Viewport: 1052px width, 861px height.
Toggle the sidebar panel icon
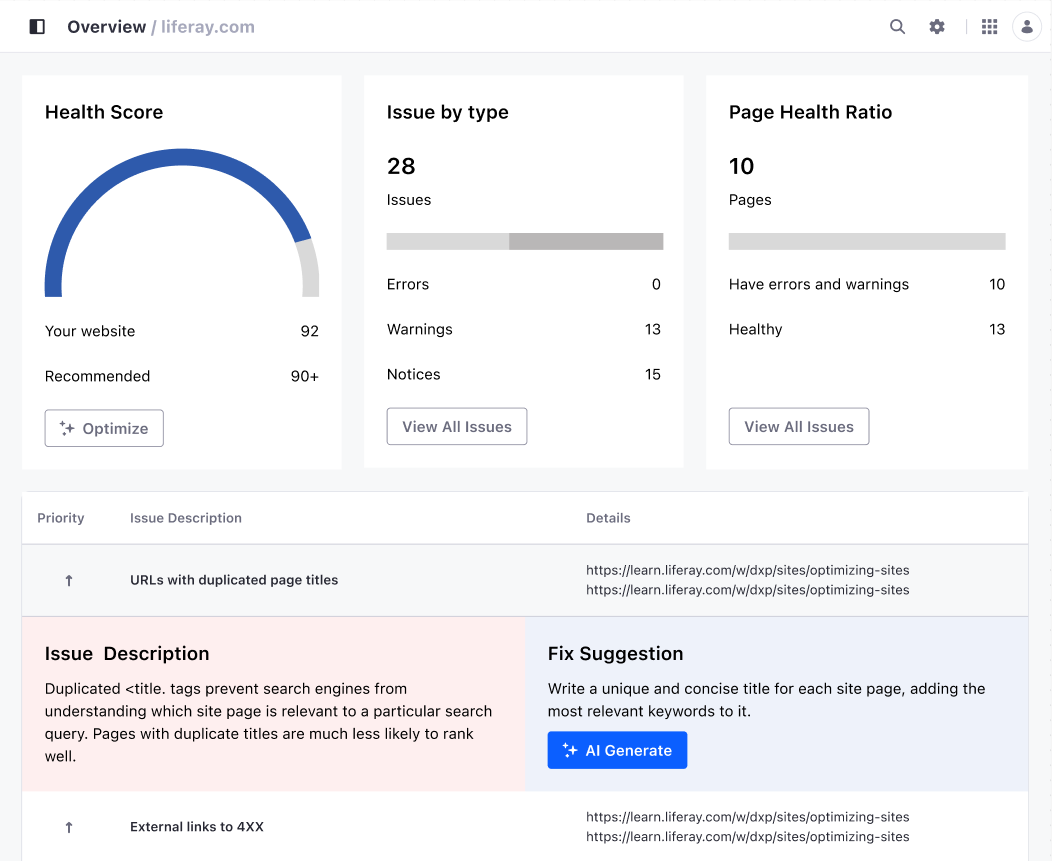point(37,27)
